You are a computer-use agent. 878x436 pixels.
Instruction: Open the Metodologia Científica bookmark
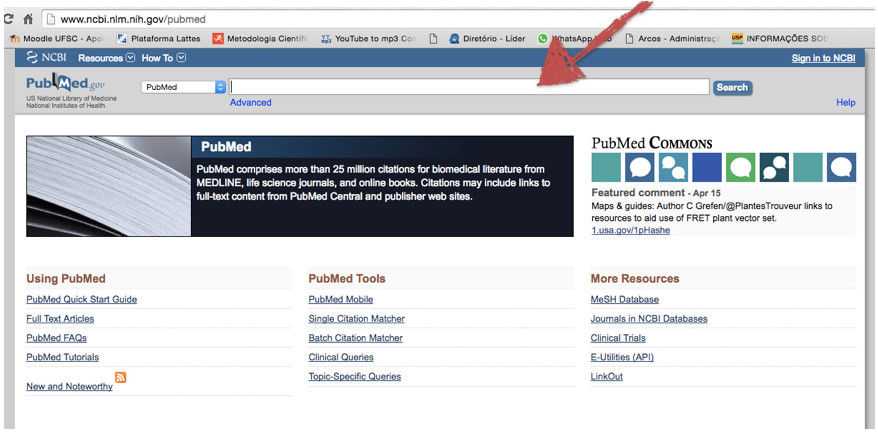261,39
